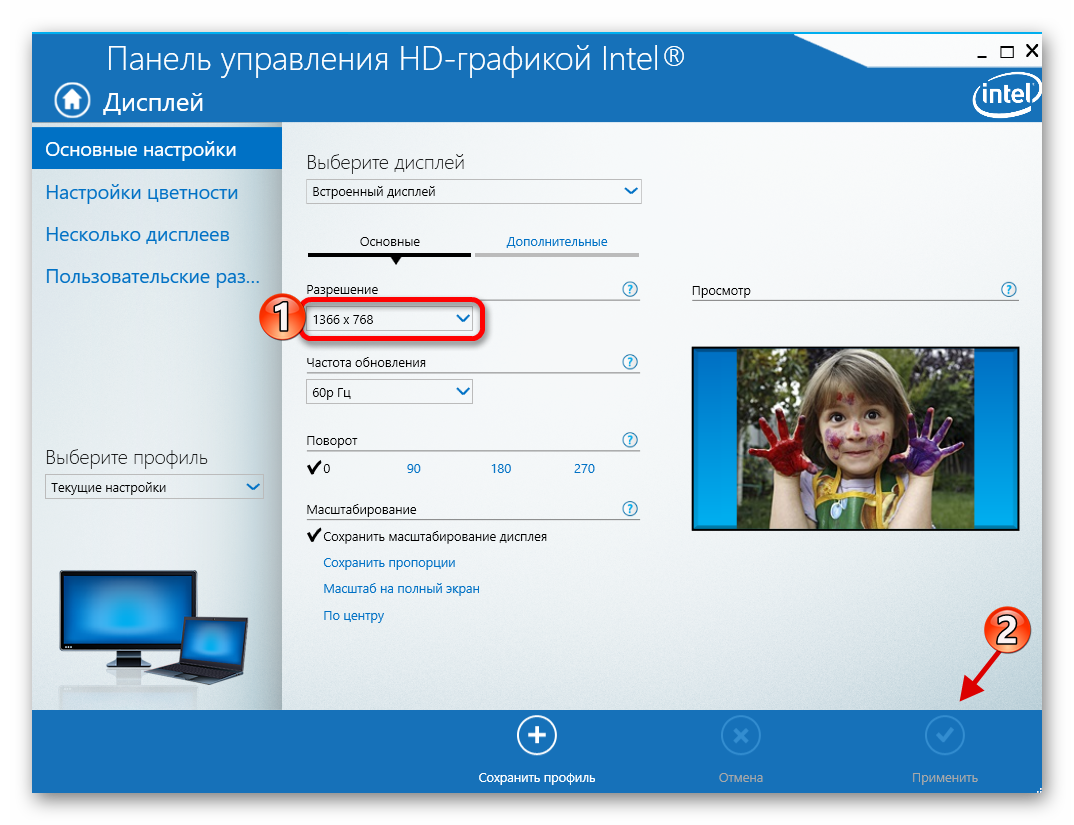Select the 90 degree rotation option

point(414,468)
